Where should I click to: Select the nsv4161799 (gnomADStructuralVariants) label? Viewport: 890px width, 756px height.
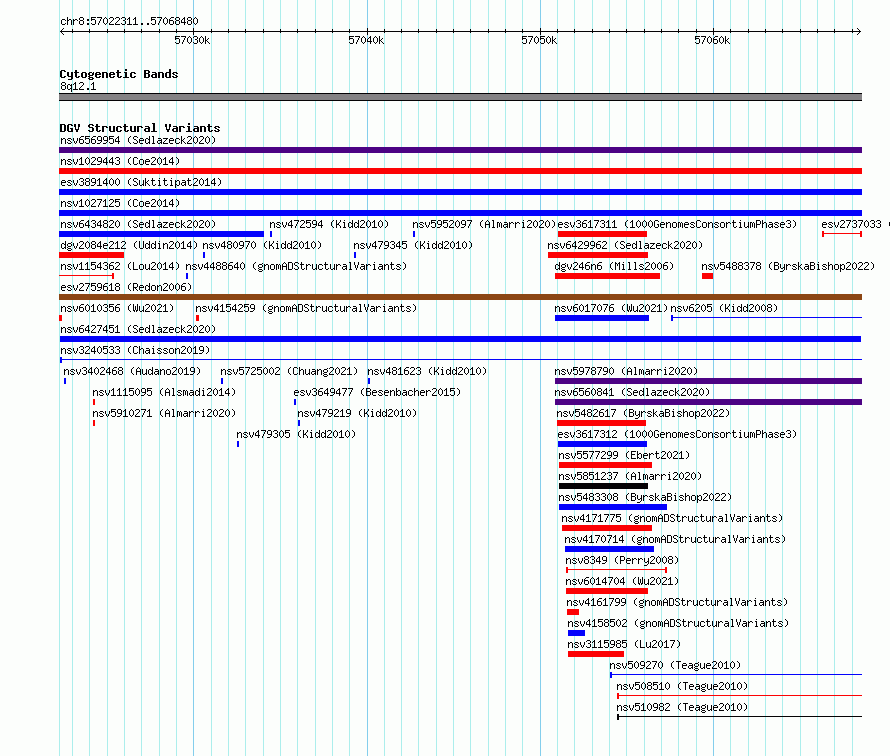click(677, 602)
